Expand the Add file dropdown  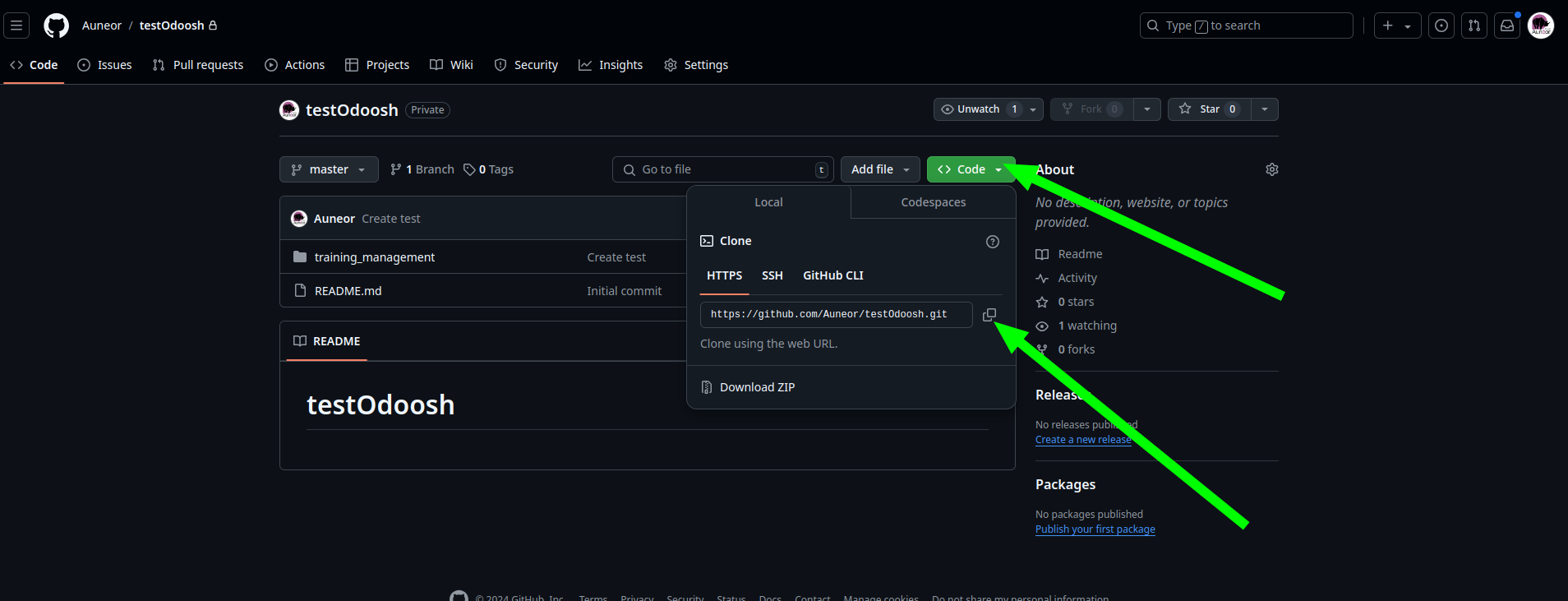click(879, 169)
